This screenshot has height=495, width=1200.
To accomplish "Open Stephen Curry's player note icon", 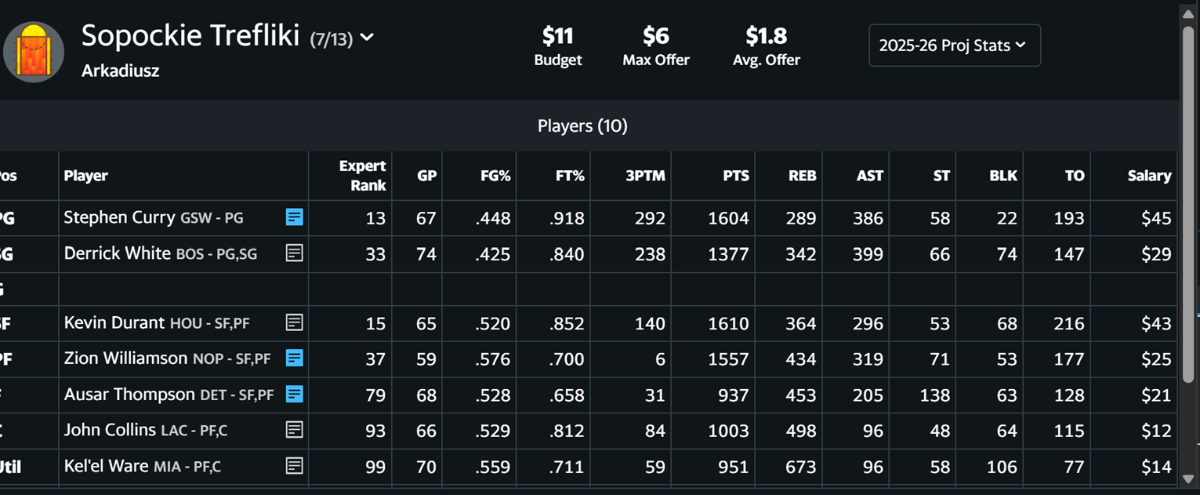I will (x=294, y=217).
